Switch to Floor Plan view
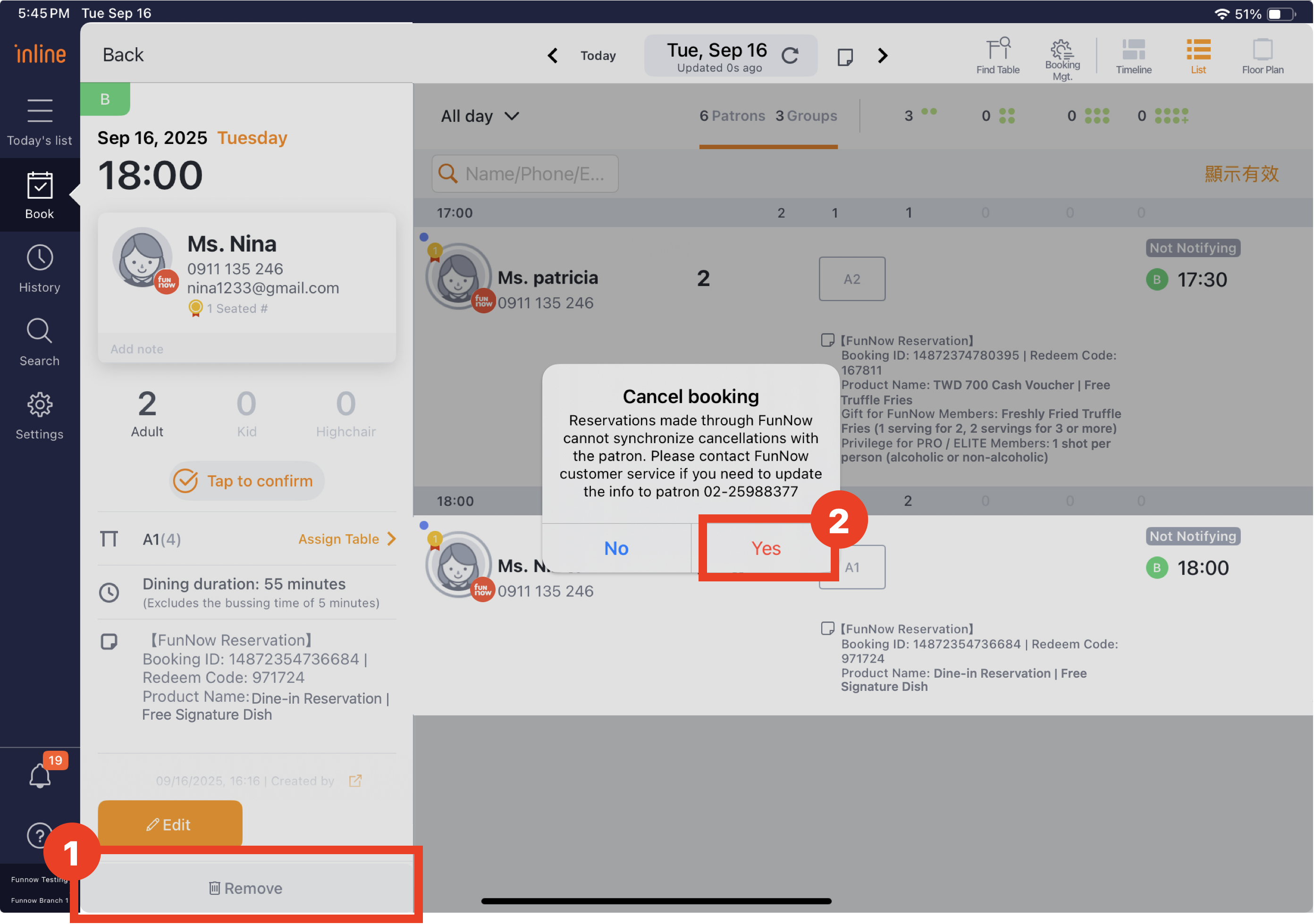Screen dimensions: 1314x924 [x=1262, y=56]
